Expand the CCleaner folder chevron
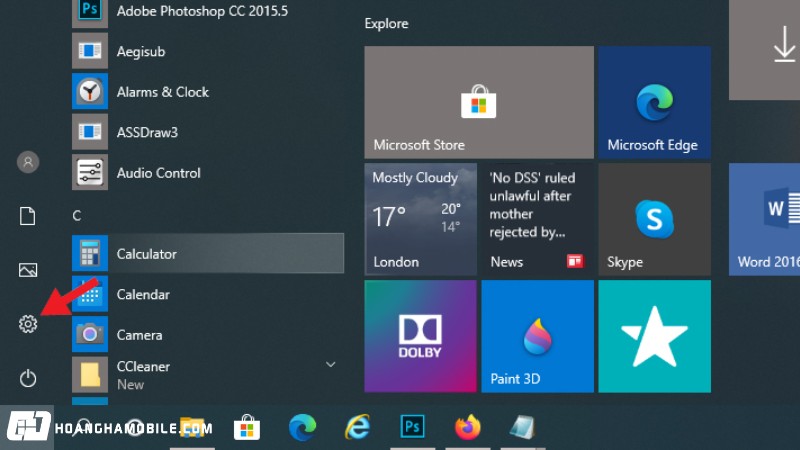Image resolution: width=800 pixels, height=450 pixels. (x=331, y=365)
